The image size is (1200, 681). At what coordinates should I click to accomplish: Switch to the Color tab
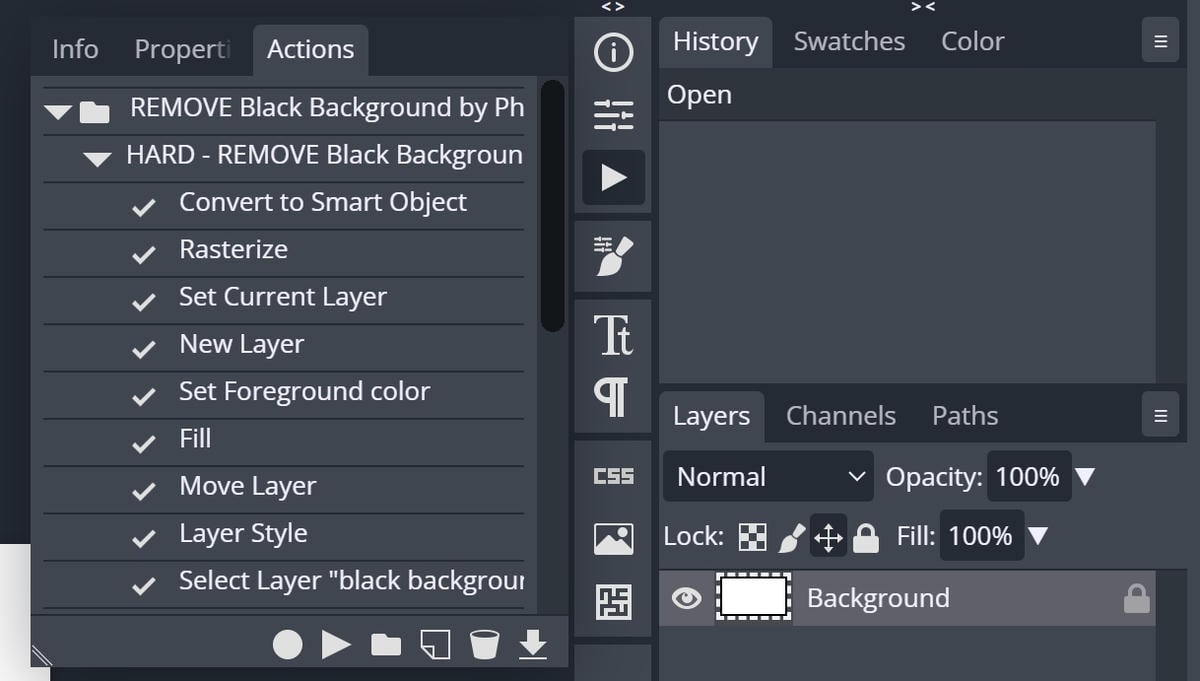pyautogui.click(x=972, y=42)
